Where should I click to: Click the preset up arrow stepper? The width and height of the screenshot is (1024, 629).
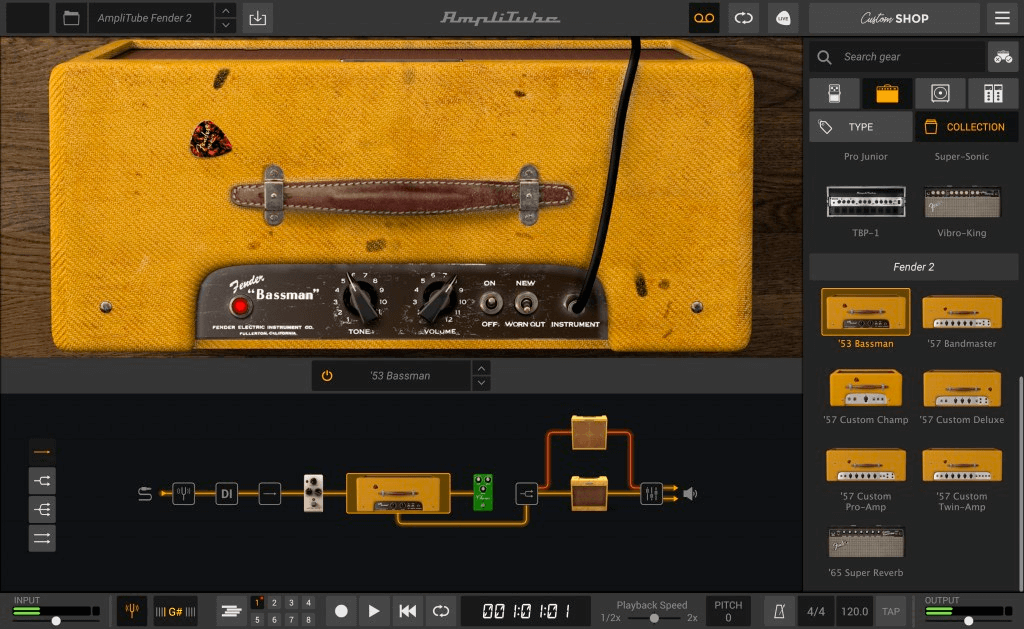[226, 11]
